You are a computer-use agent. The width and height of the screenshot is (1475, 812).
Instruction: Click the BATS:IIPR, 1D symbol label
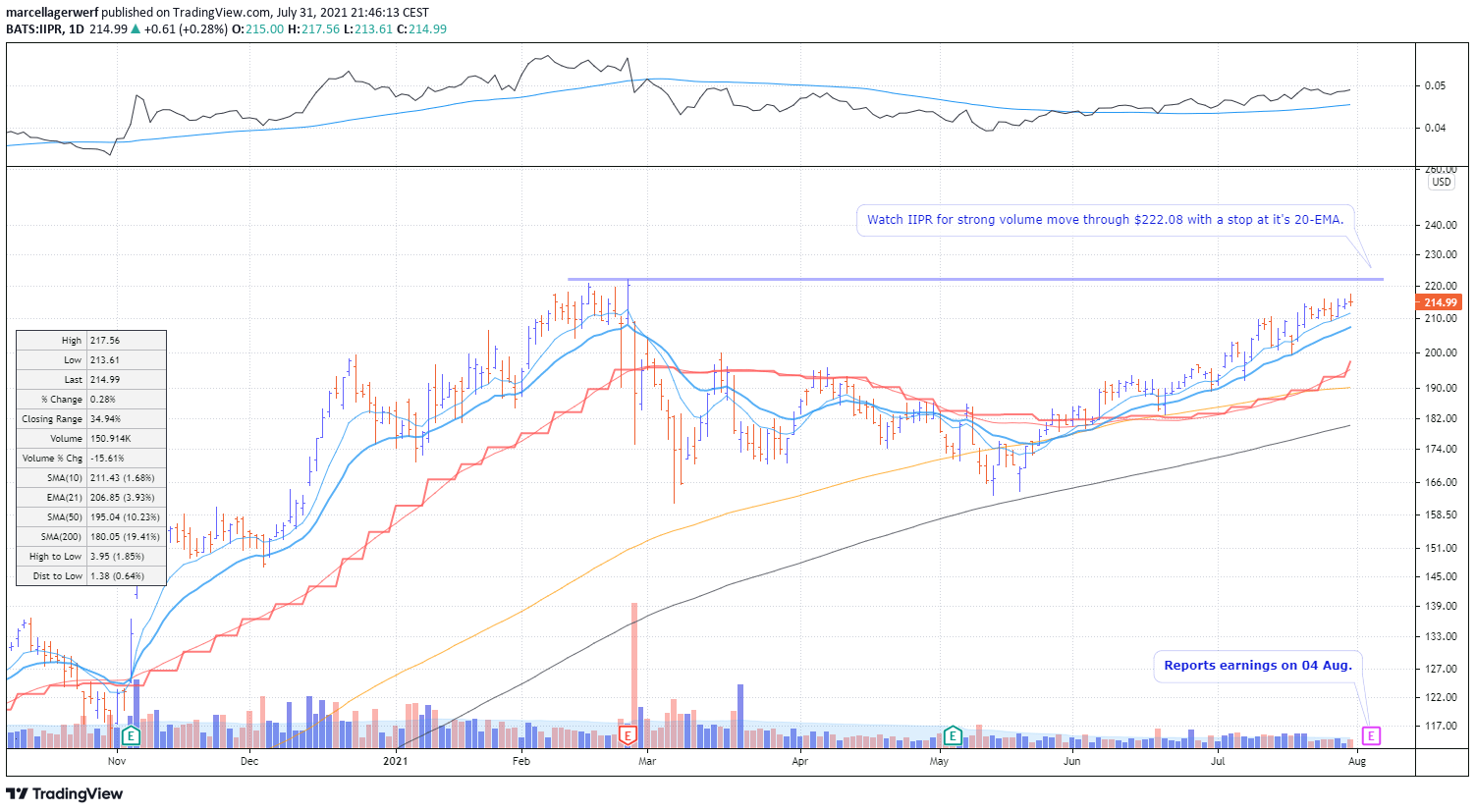coord(45,28)
